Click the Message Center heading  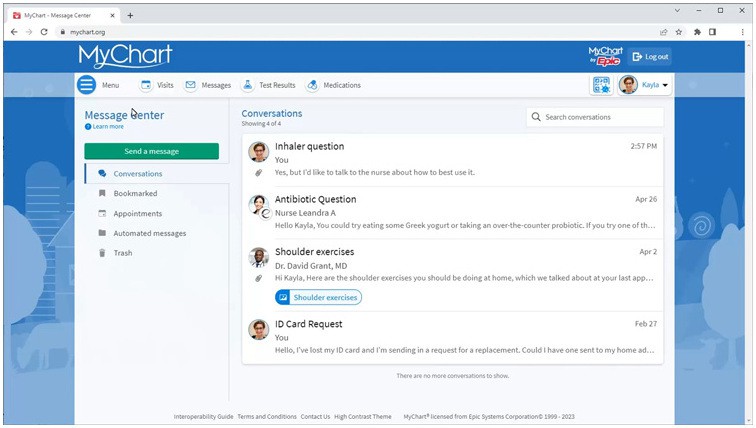click(x=124, y=115)
